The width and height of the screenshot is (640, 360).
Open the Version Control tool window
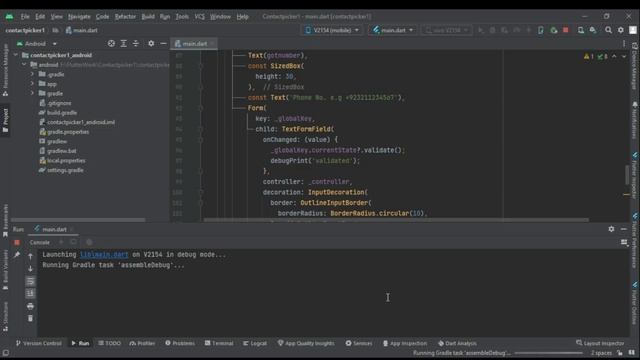point(38,343)
